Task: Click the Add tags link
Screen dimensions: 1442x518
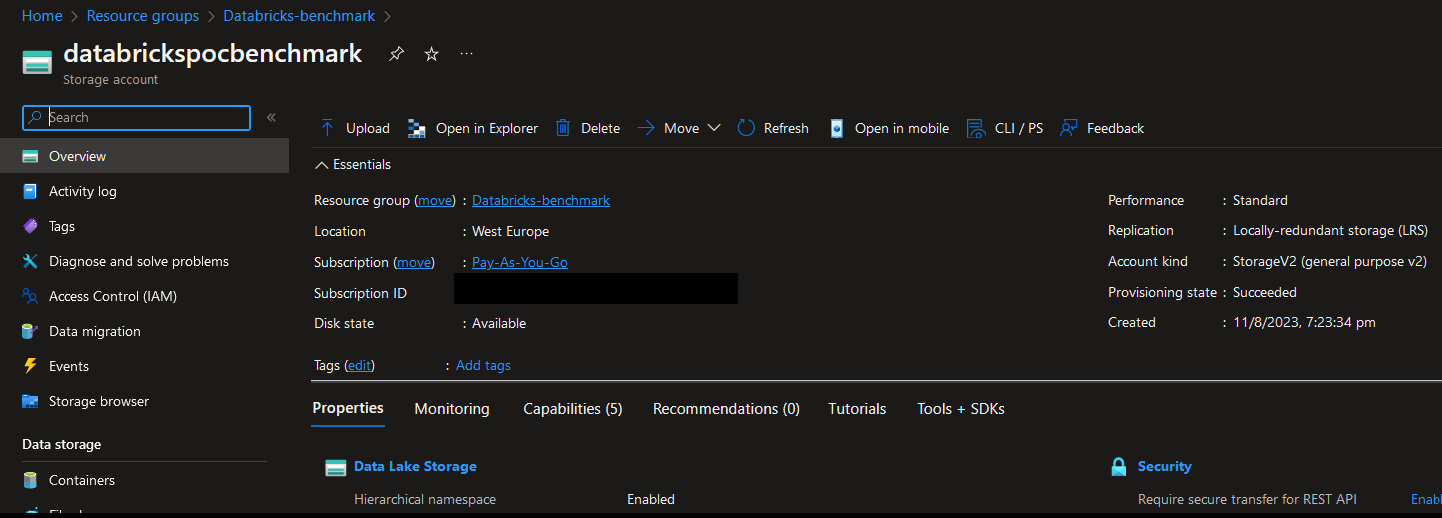Action: click(483, 365)
